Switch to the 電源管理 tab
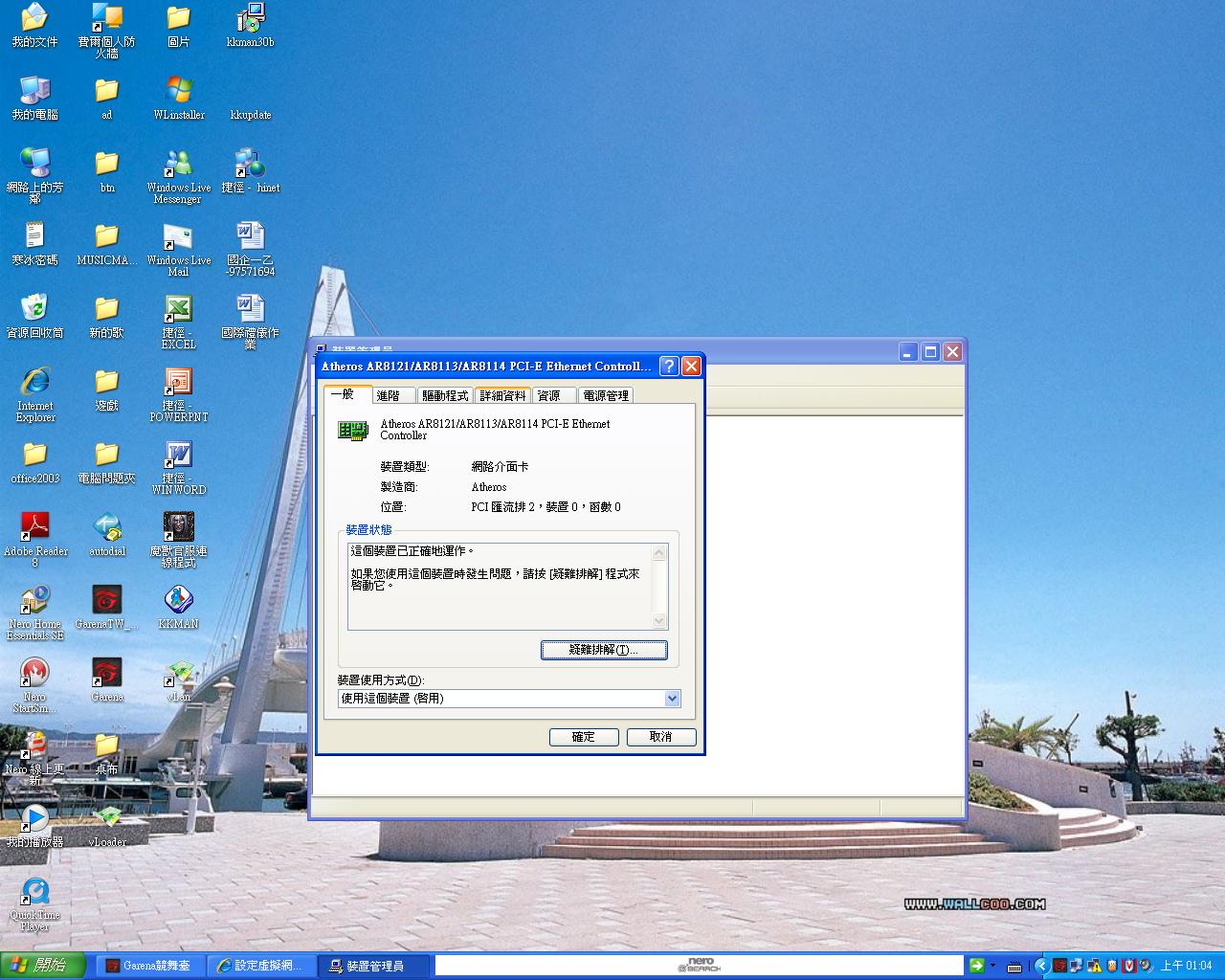 tap(606, 395)
